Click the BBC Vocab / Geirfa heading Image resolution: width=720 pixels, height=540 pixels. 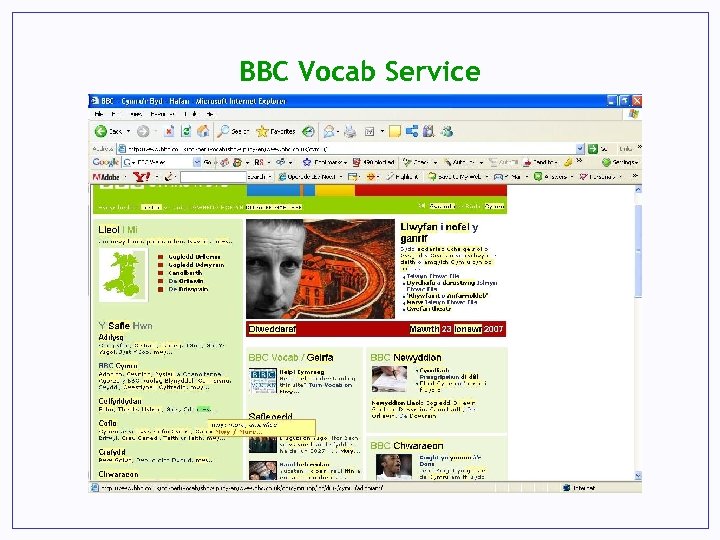point(291,357)
